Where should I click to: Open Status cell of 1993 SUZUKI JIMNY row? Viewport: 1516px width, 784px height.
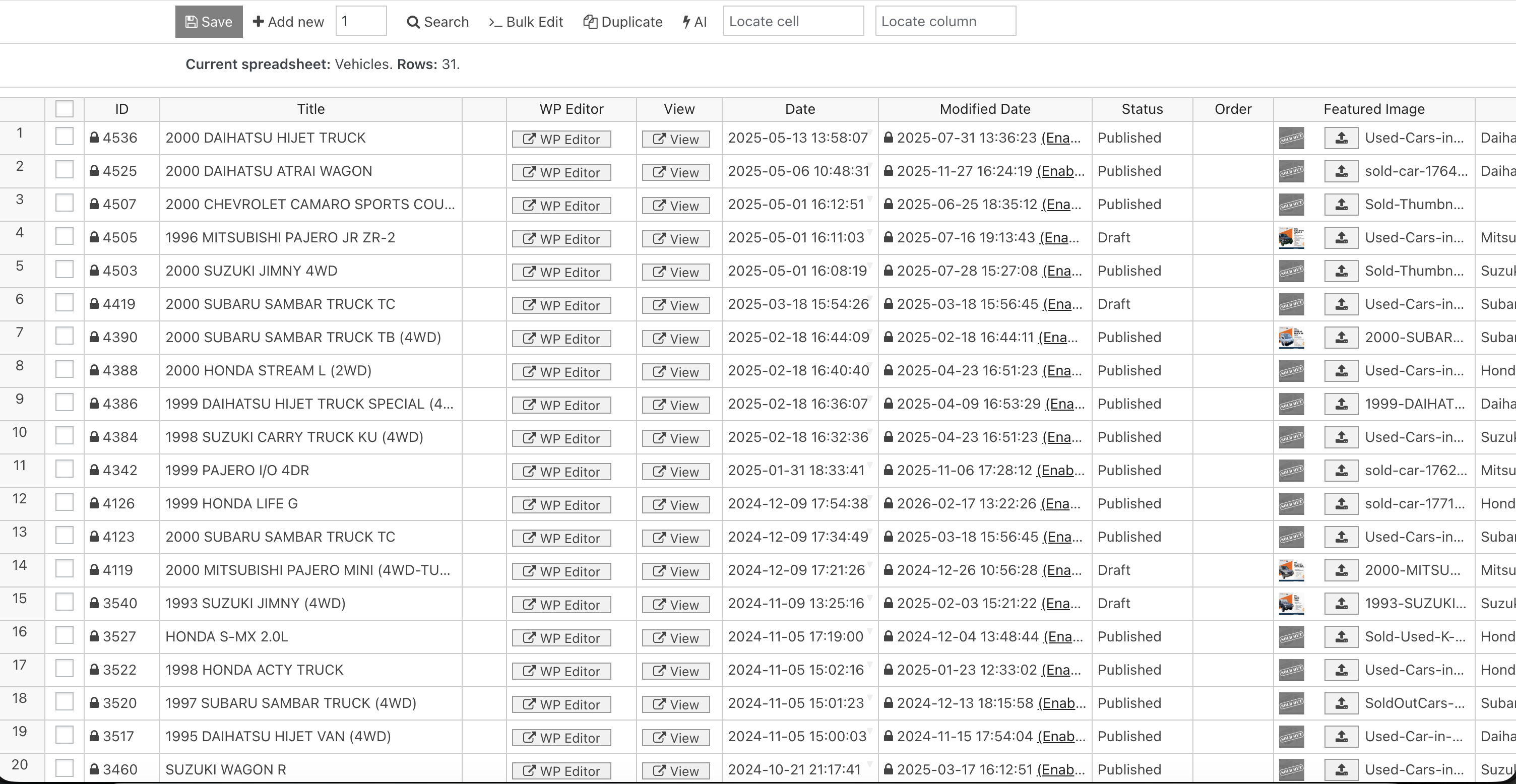[1142, 604]
